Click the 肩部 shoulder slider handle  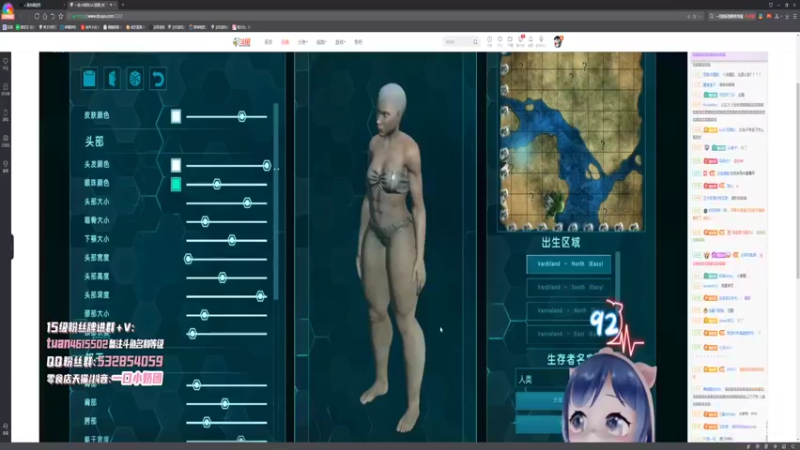pos(224,404)
